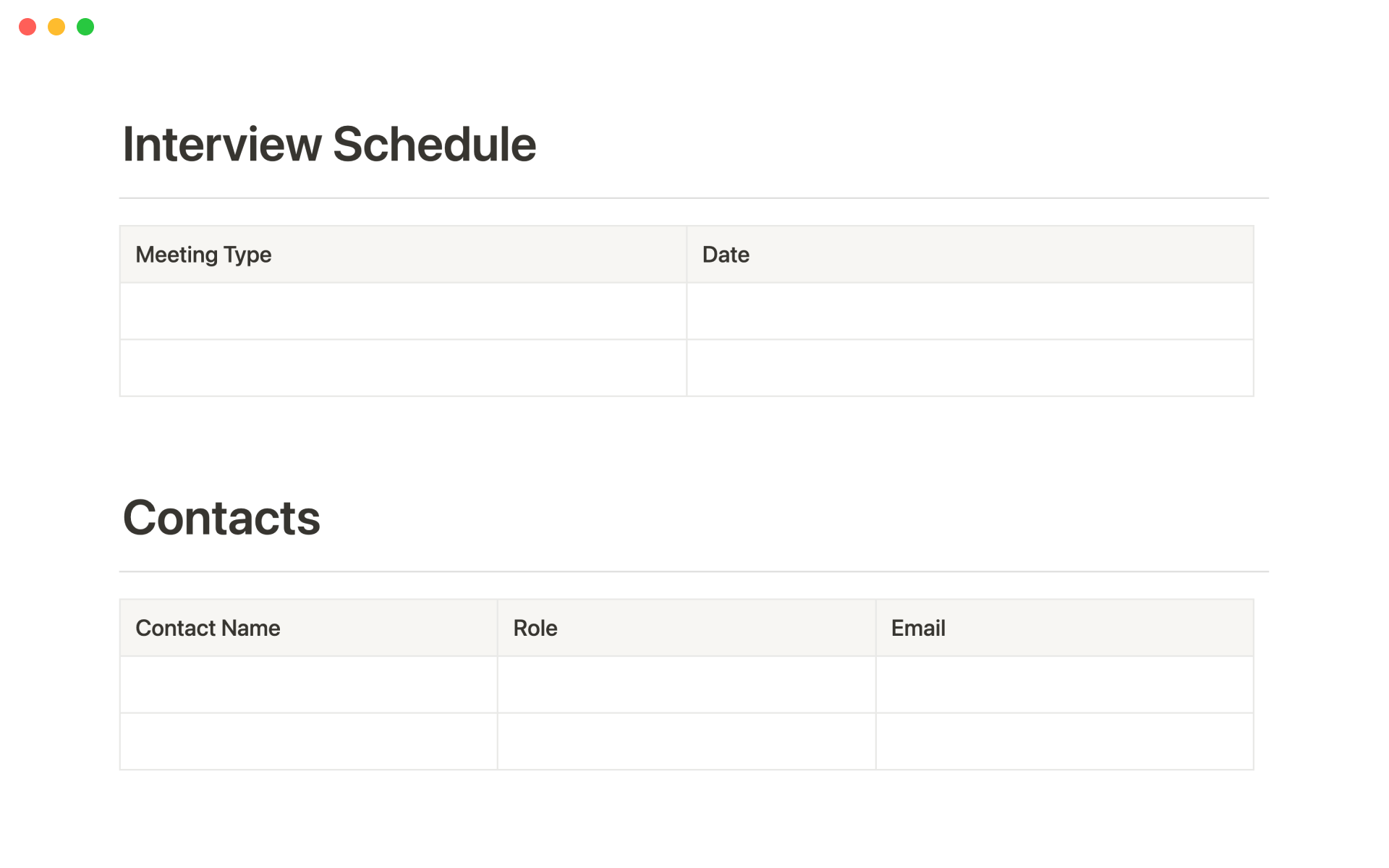Click the second empty cell under Contact Name
Viewport: 1389px width, 868px height.
click(308, 741)
